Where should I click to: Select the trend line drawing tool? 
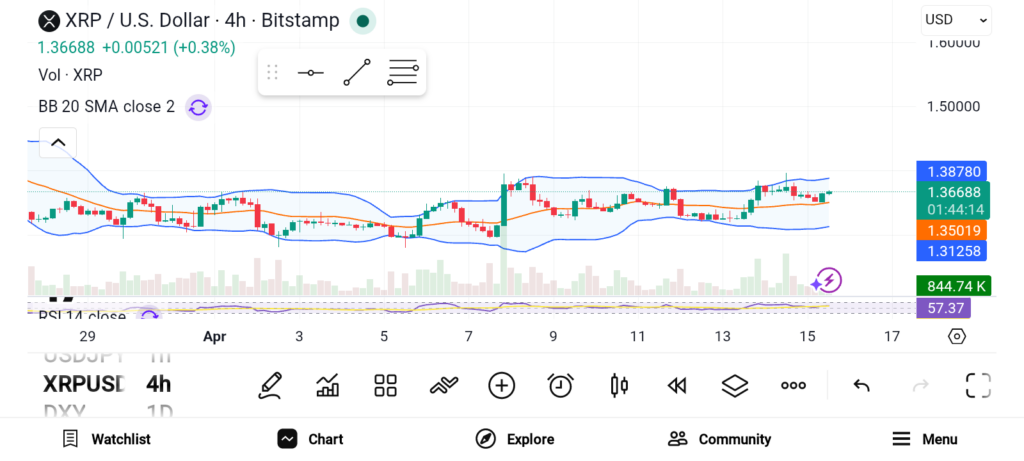click(357, 72)
